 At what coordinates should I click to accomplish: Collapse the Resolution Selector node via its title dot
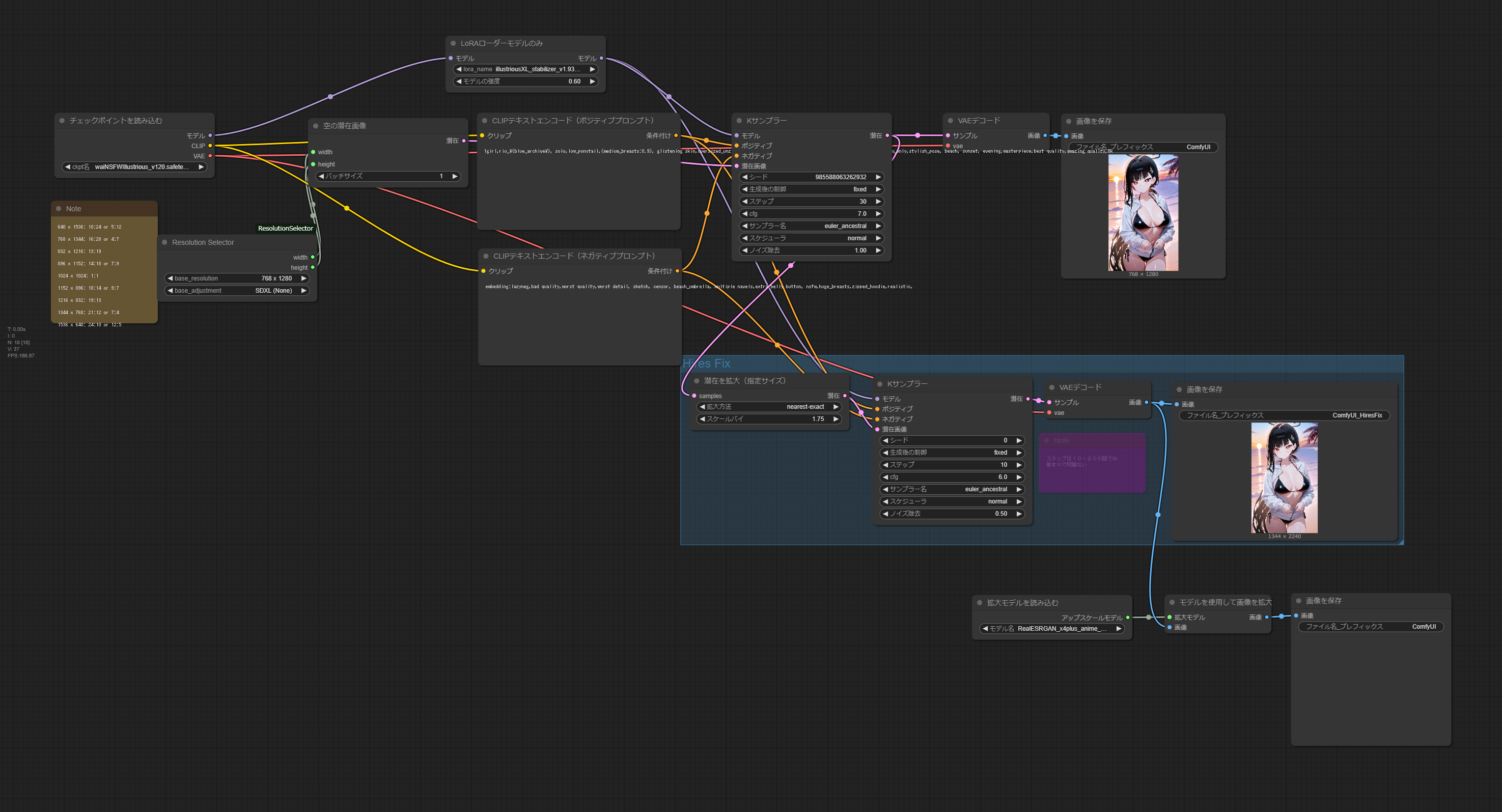tap(164, 242)
